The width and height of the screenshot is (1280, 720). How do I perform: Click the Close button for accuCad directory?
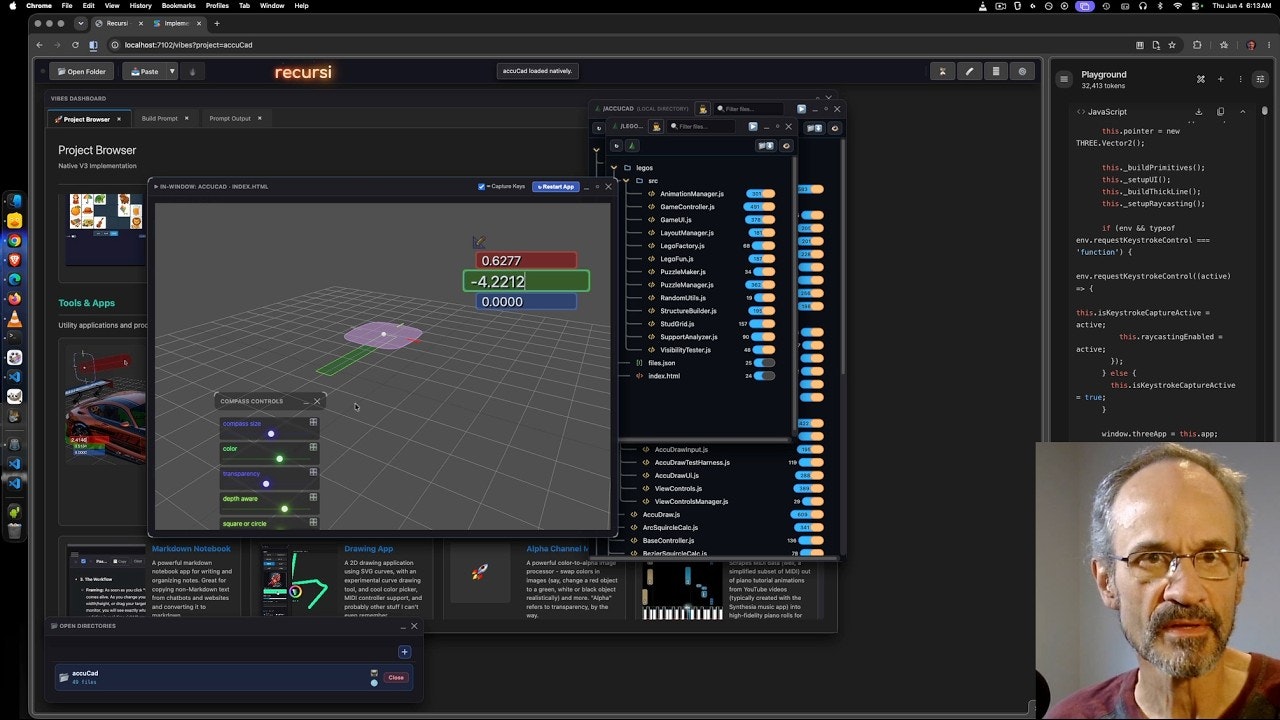click(396, 677)
